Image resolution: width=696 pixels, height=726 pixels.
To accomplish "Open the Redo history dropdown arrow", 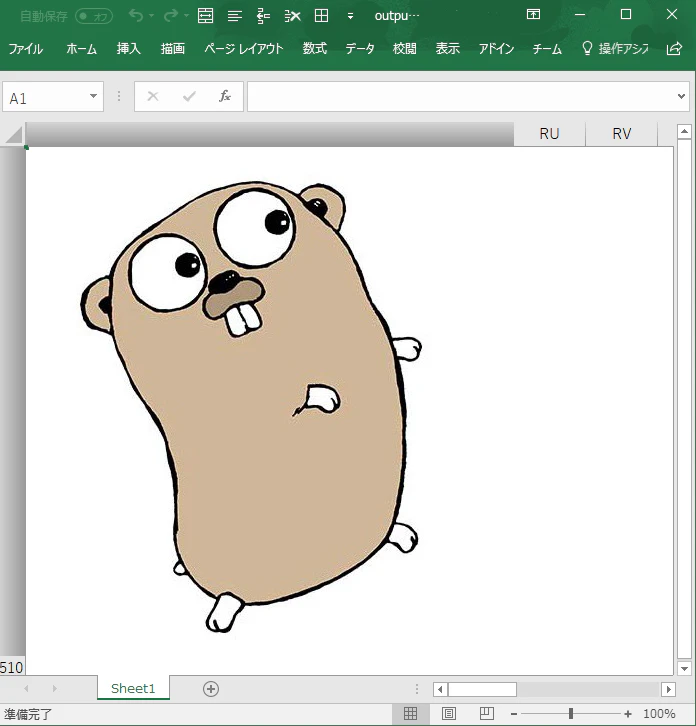I will 186,16.
